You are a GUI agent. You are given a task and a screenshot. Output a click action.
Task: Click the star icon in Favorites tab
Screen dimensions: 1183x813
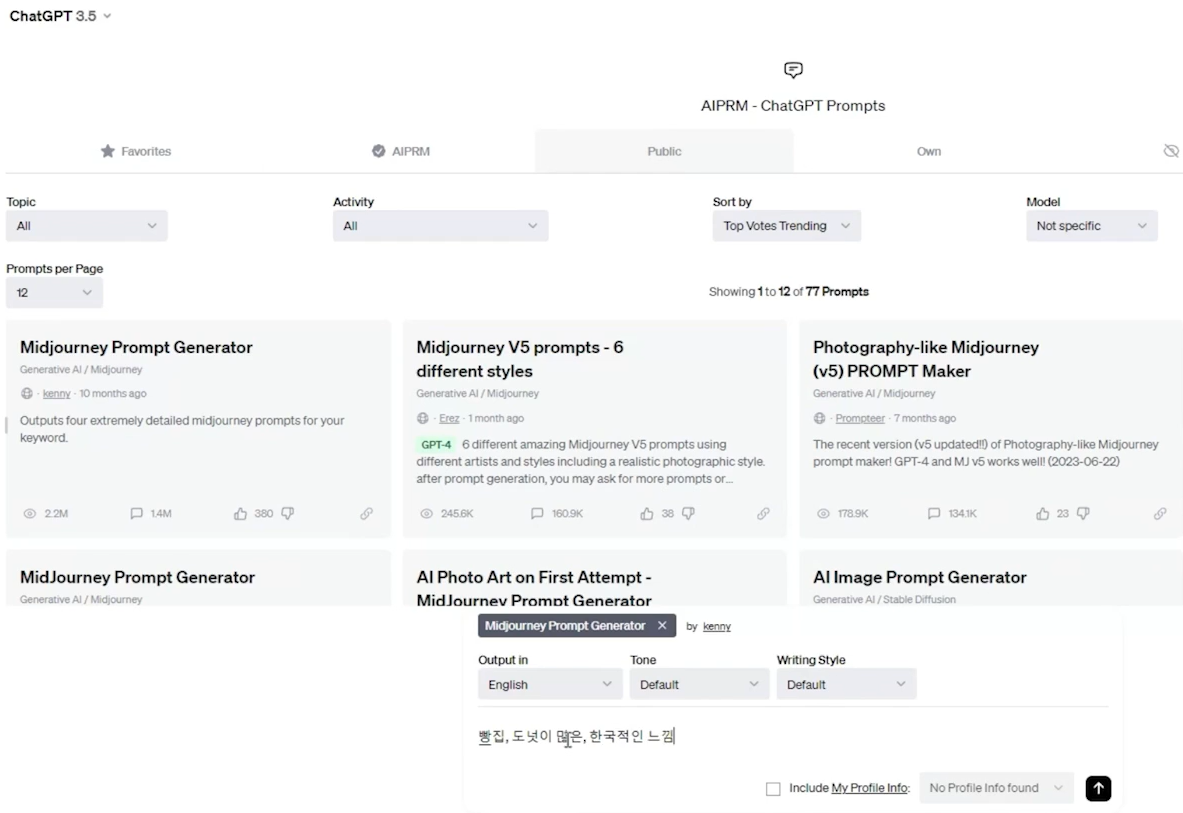pos(108,151)
